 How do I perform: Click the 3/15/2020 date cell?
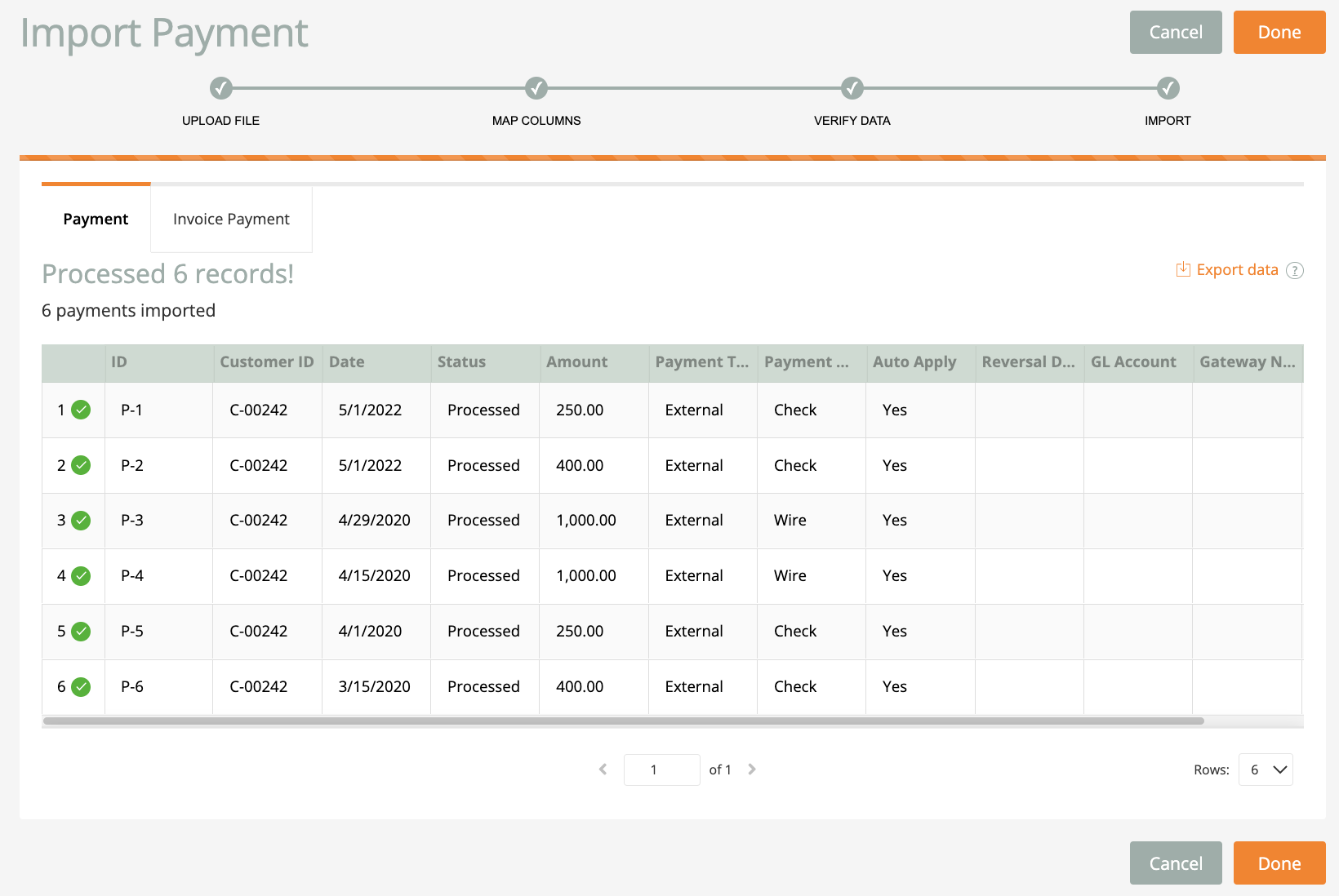376,687
